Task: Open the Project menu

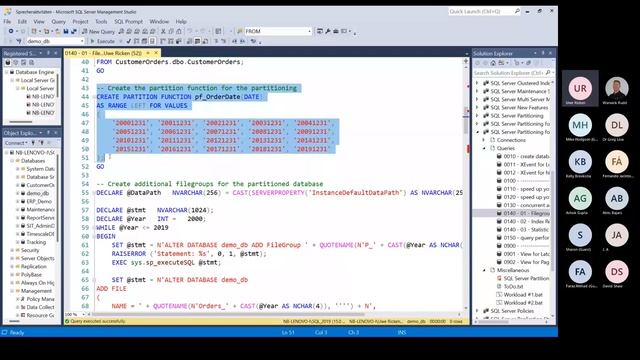Action: [x=80, y=22]
